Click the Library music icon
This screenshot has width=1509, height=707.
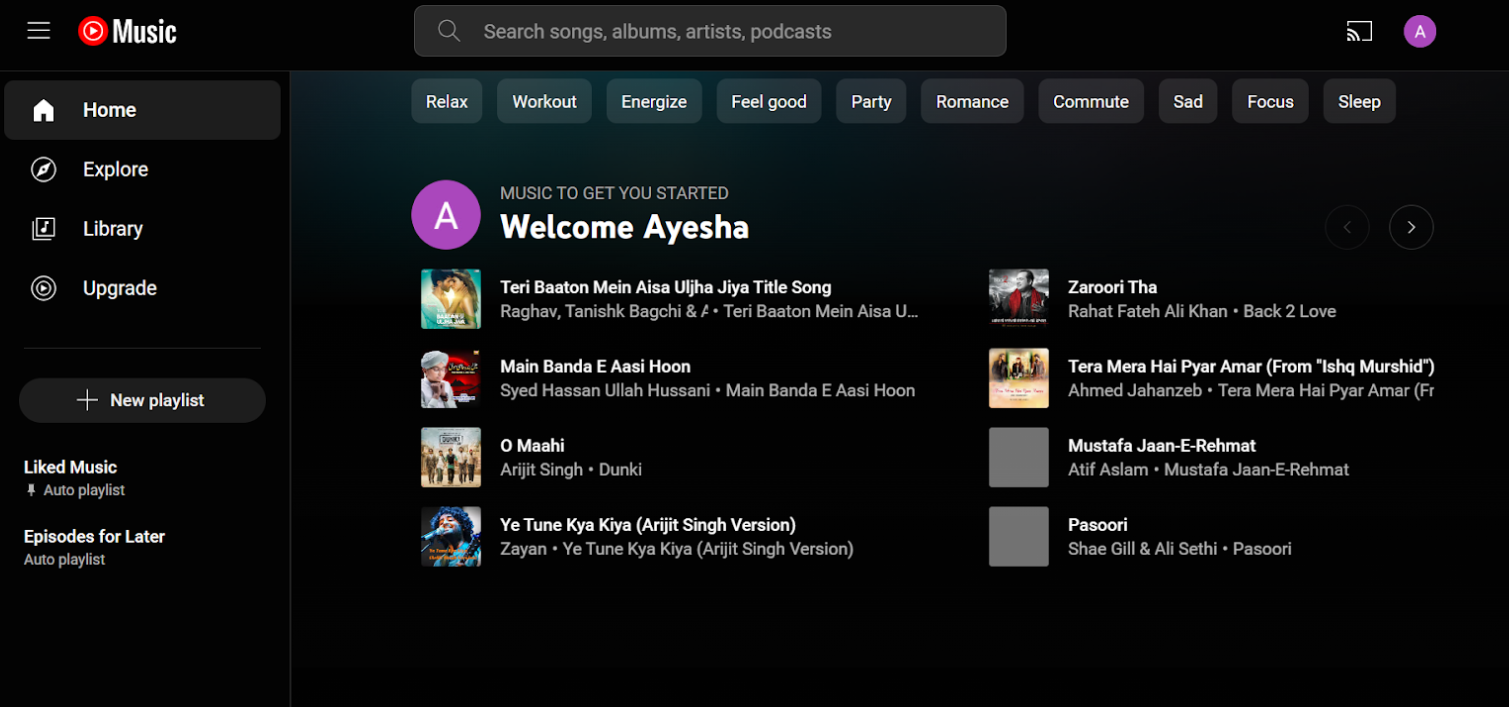(43, 229)
